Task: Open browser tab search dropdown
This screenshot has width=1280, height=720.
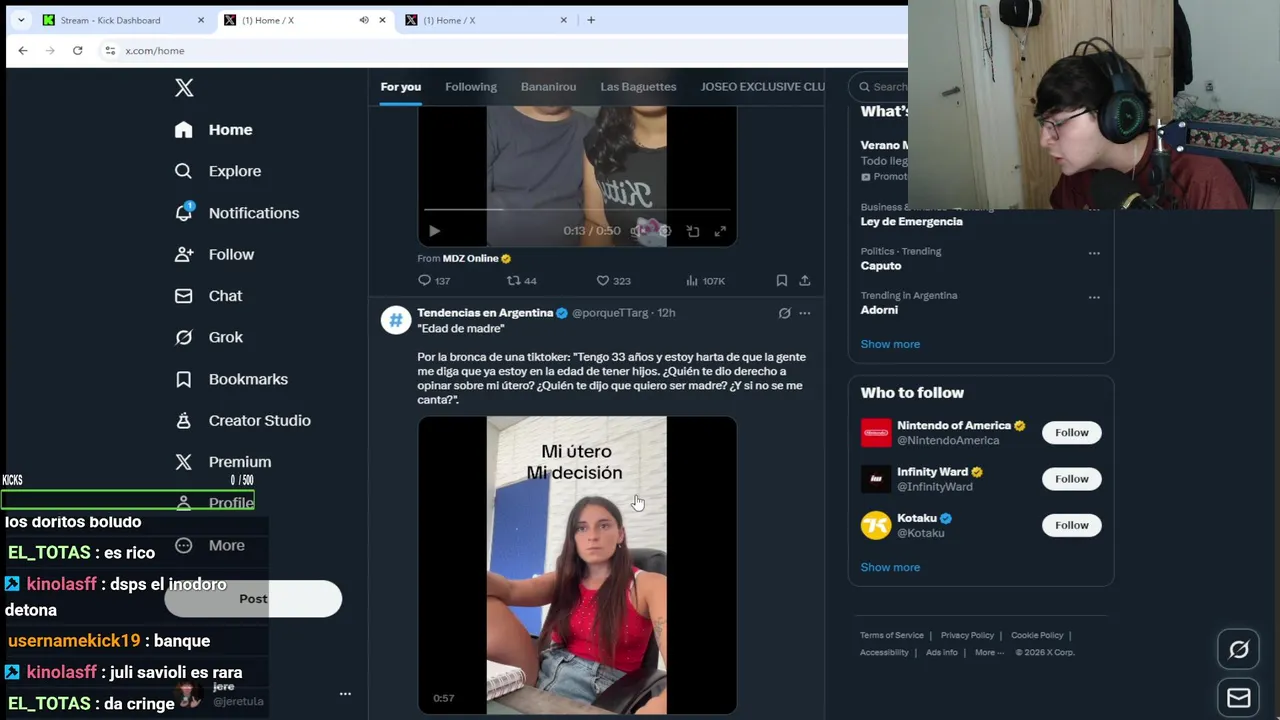Action: [21, 20]
